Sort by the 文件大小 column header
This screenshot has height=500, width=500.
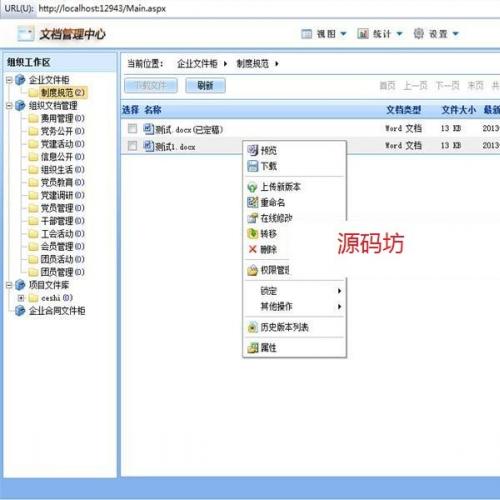[x=459, y=110]
